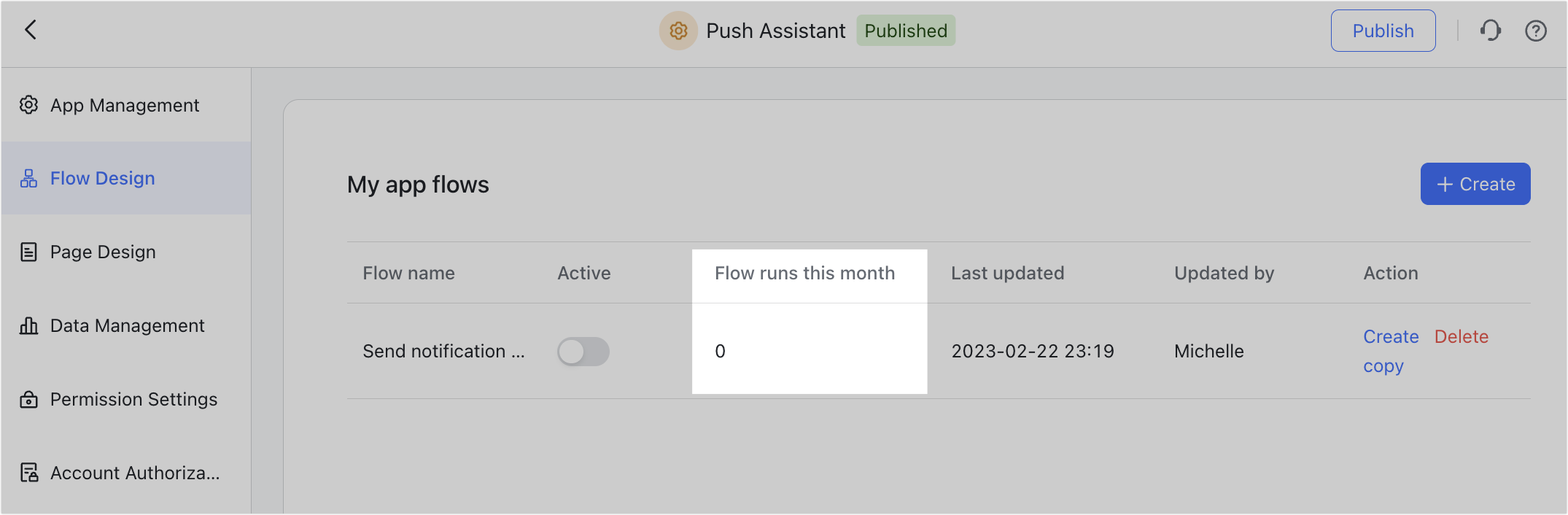Open Permission Settings via the lock icon
Screen dimensions: 1568x515
point(28,399)
